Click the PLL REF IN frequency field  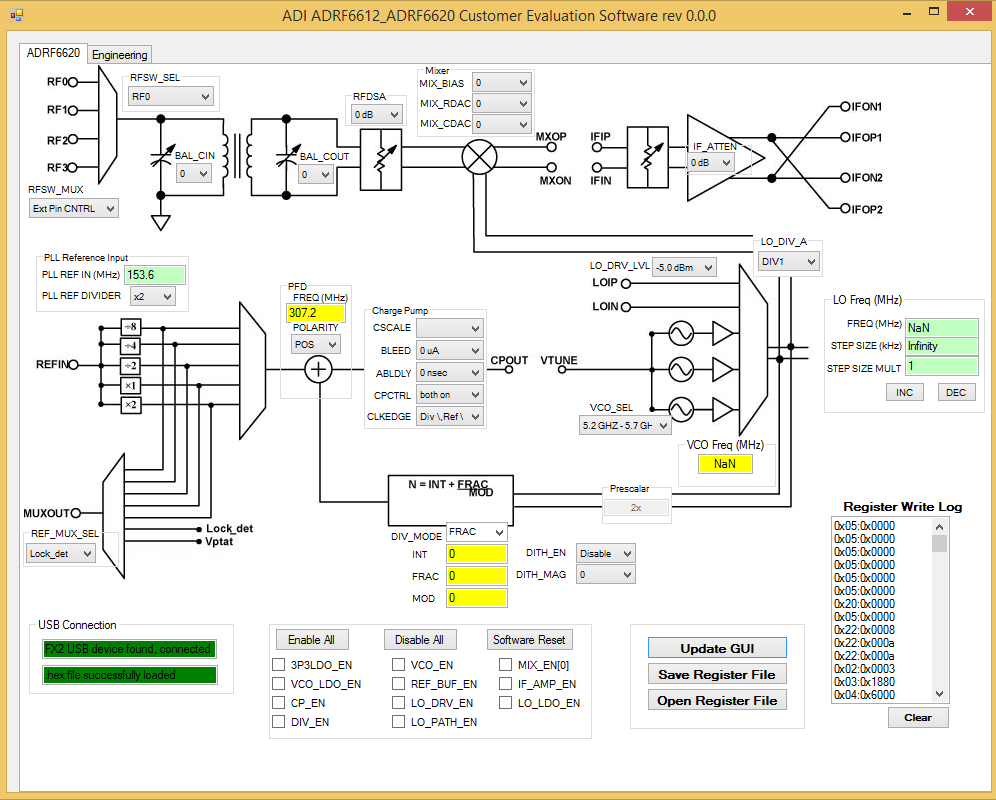click(x=156, y=275)
